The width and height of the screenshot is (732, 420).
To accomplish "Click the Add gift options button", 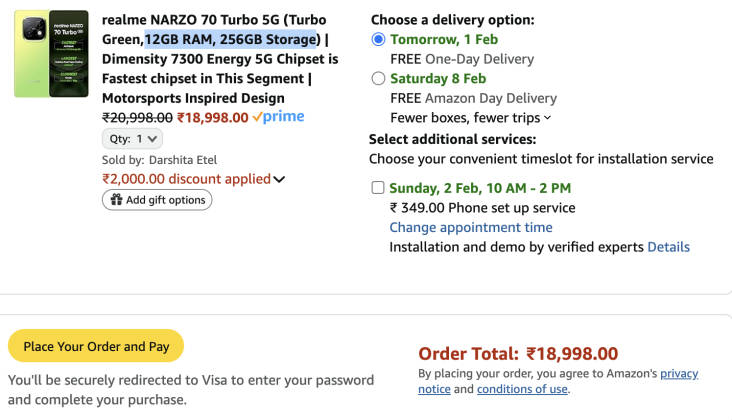I will click(157, 200).
